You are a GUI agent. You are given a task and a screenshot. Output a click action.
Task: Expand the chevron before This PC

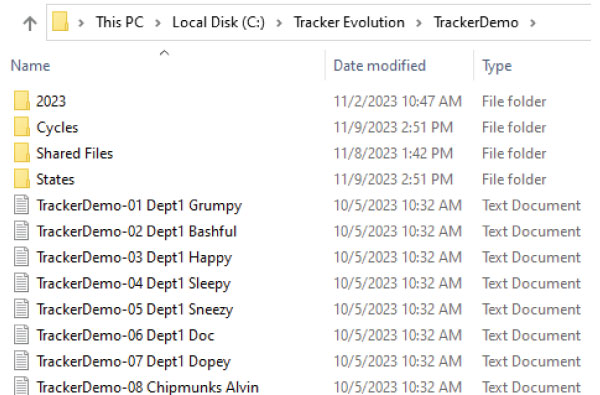point(81,23)
